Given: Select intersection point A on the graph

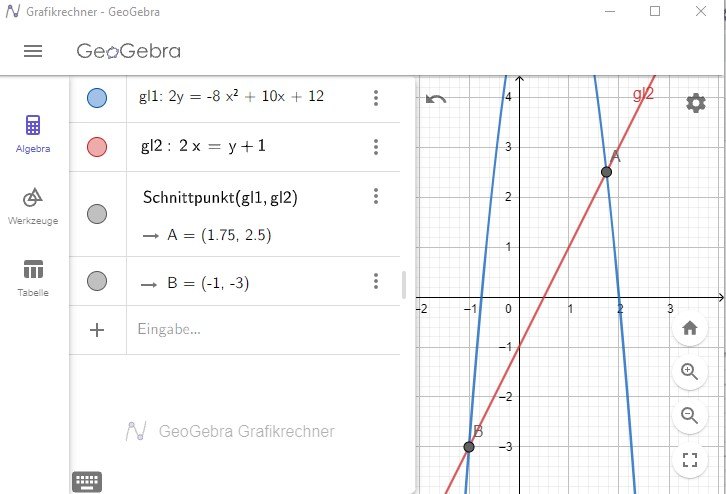Looking at the screenshot, I should 606,172.
